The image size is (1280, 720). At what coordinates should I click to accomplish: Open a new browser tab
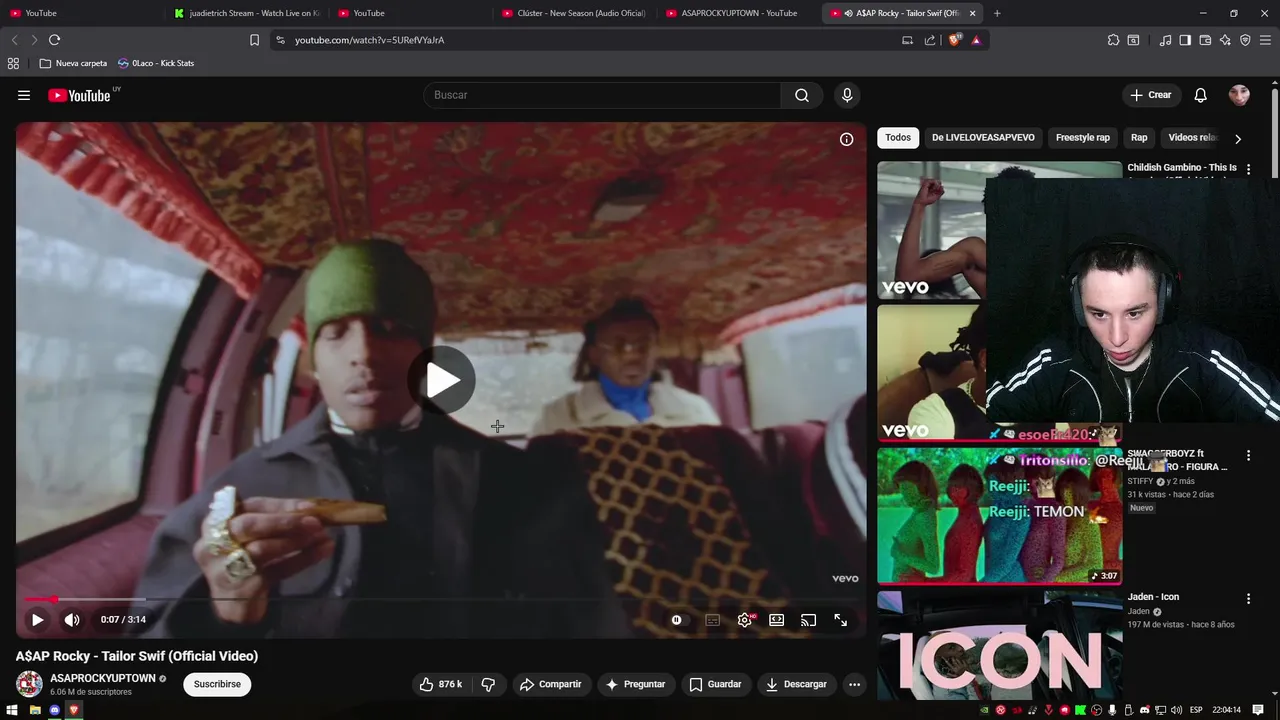(x=997, y=13)
